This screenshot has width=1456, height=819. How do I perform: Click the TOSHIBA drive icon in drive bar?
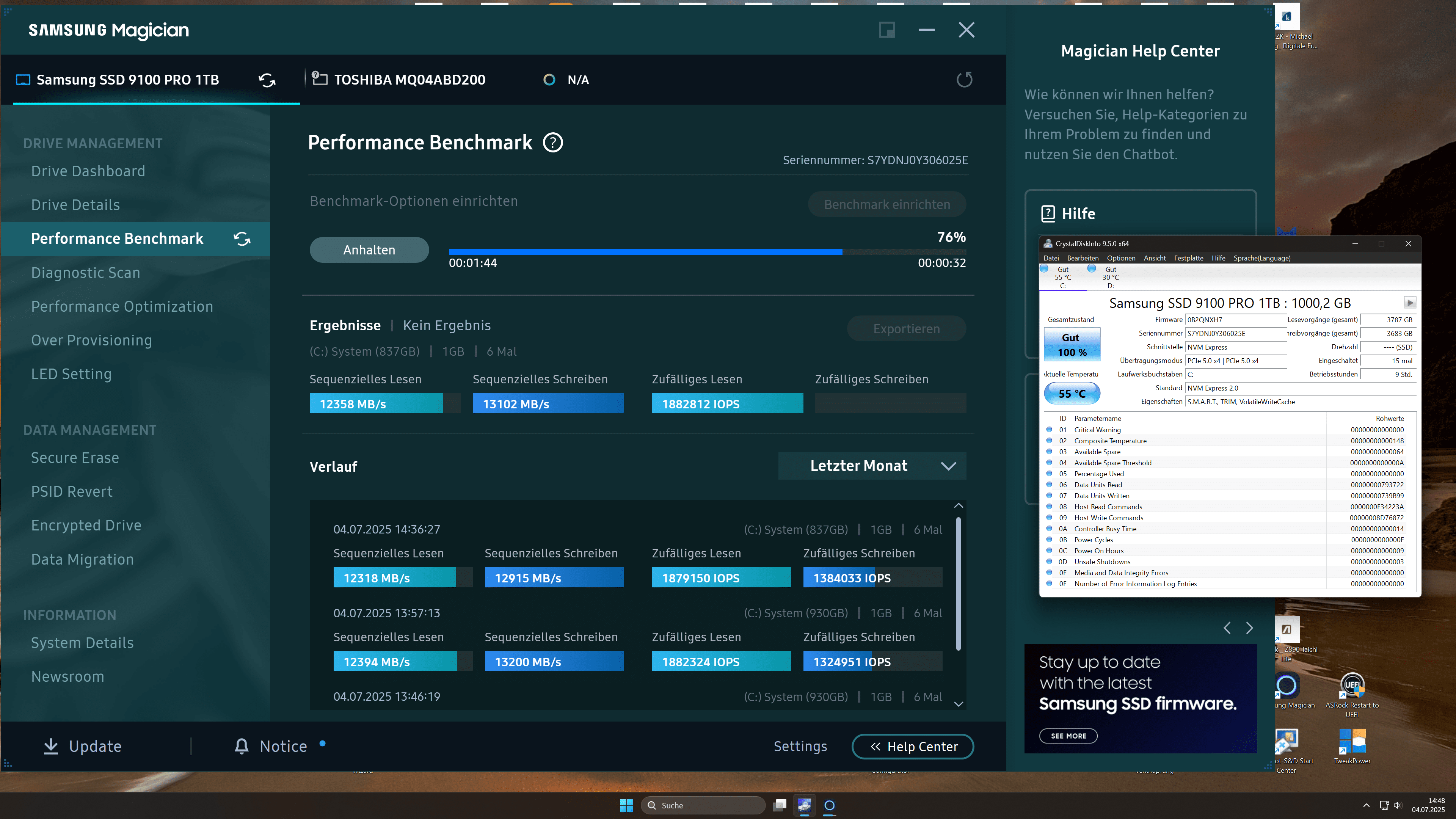coord(319,78)
